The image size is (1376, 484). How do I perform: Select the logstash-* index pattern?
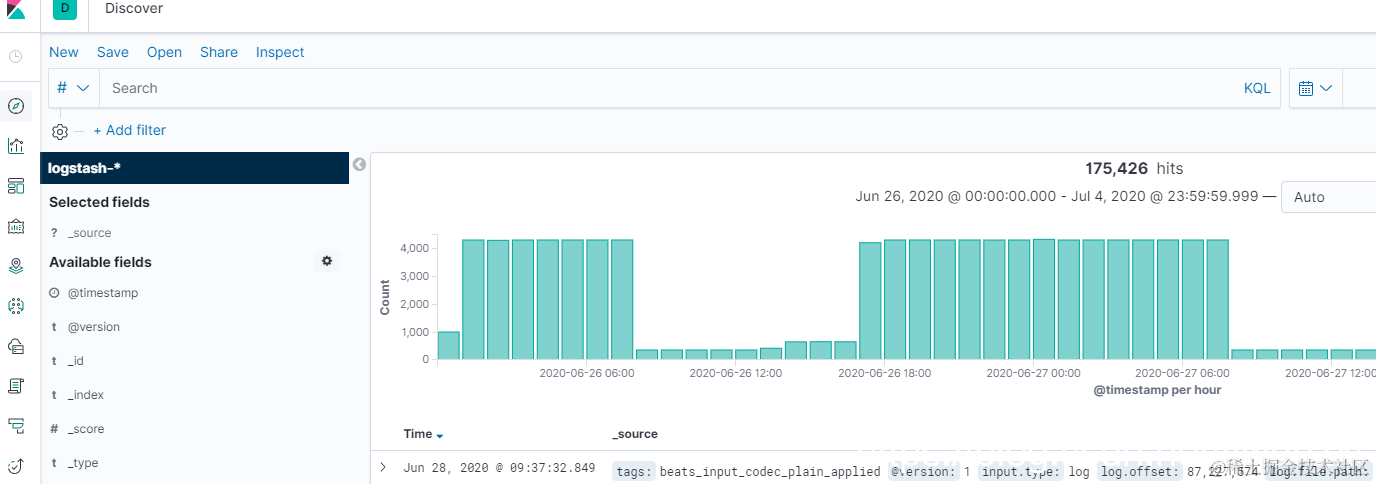(x=195, y=168)
